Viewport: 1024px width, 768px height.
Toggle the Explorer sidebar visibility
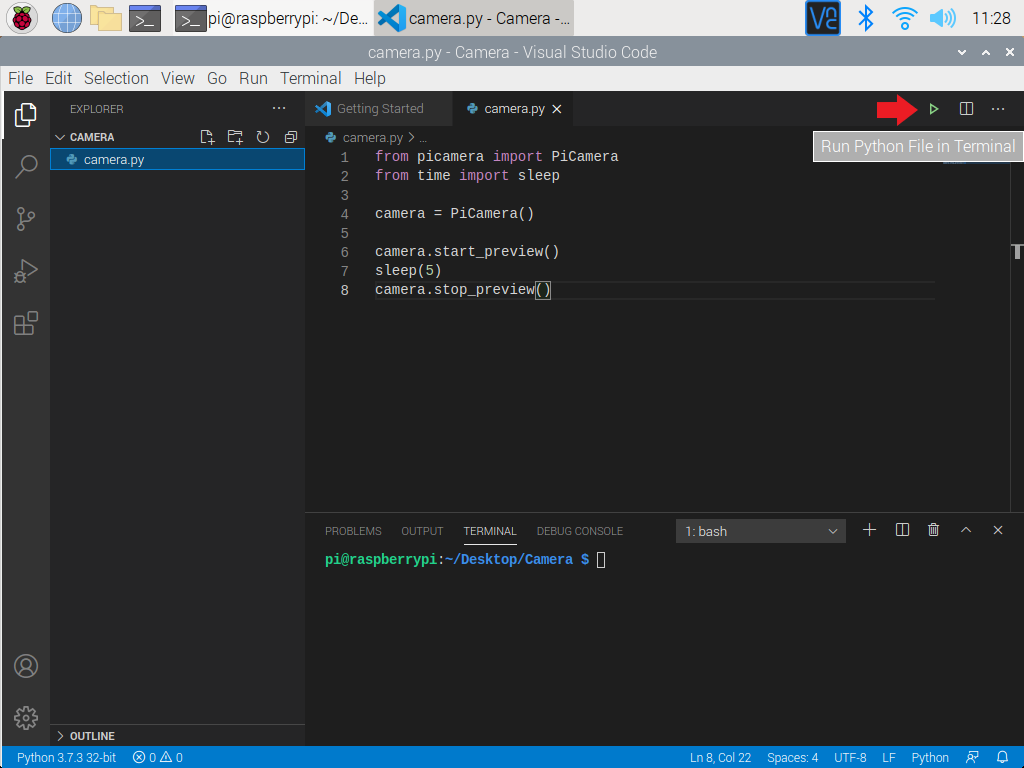(x=26, y=116)
